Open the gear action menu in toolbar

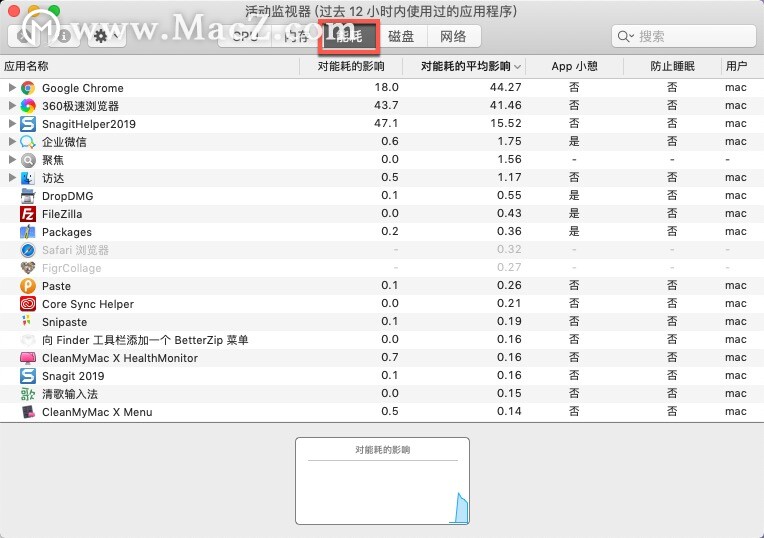pyautogui.click(x=107, y=36)
